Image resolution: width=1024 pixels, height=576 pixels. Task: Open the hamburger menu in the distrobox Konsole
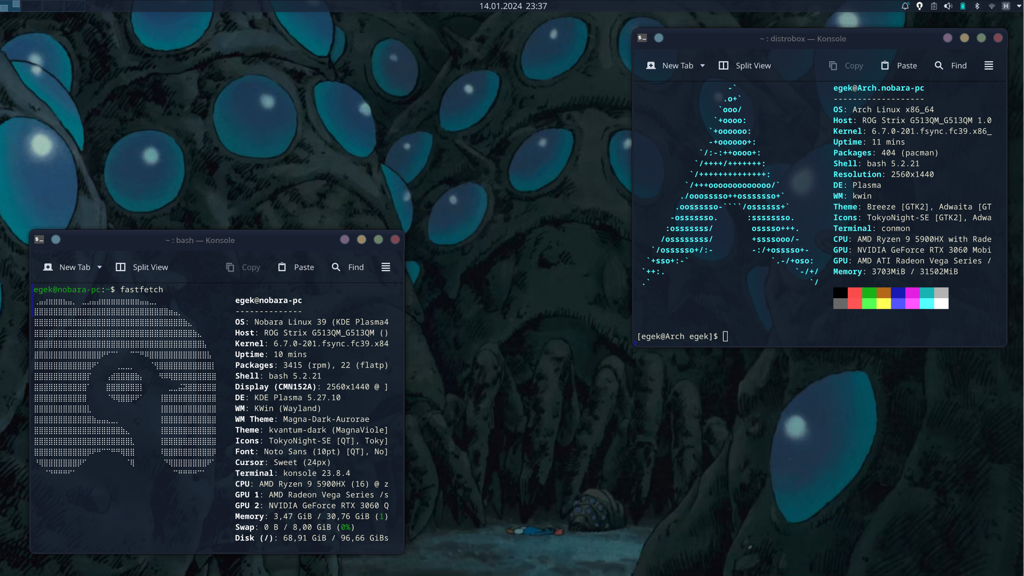pos(989,65)
